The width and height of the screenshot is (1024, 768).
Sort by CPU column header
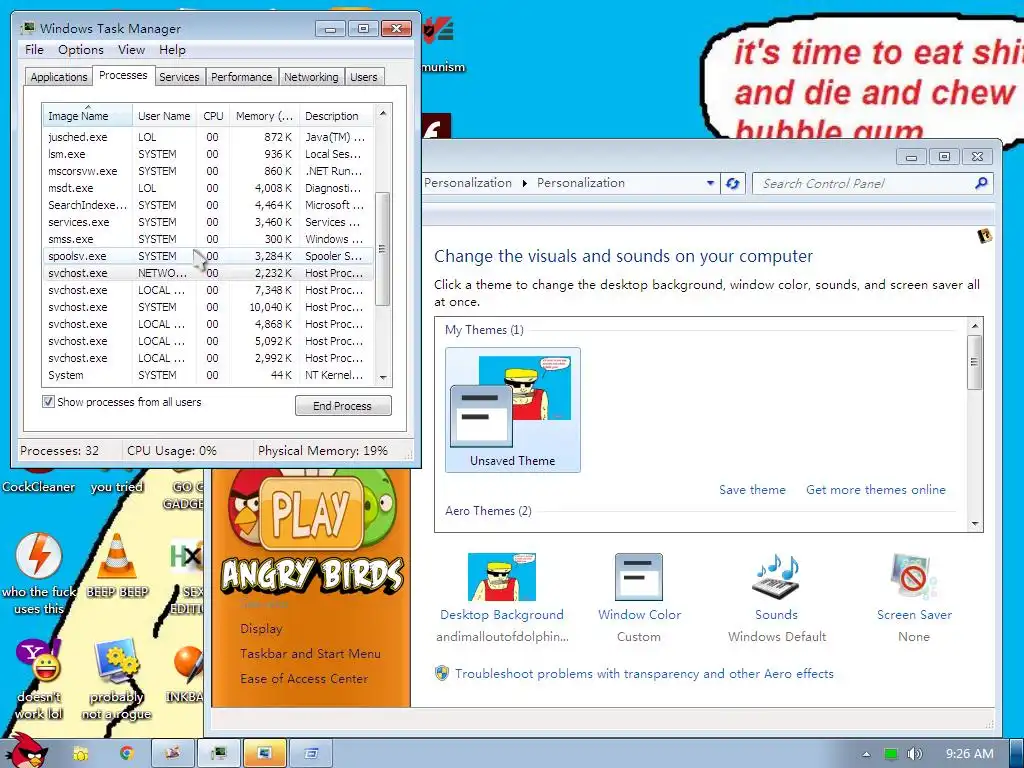click(x=213, y=116)
